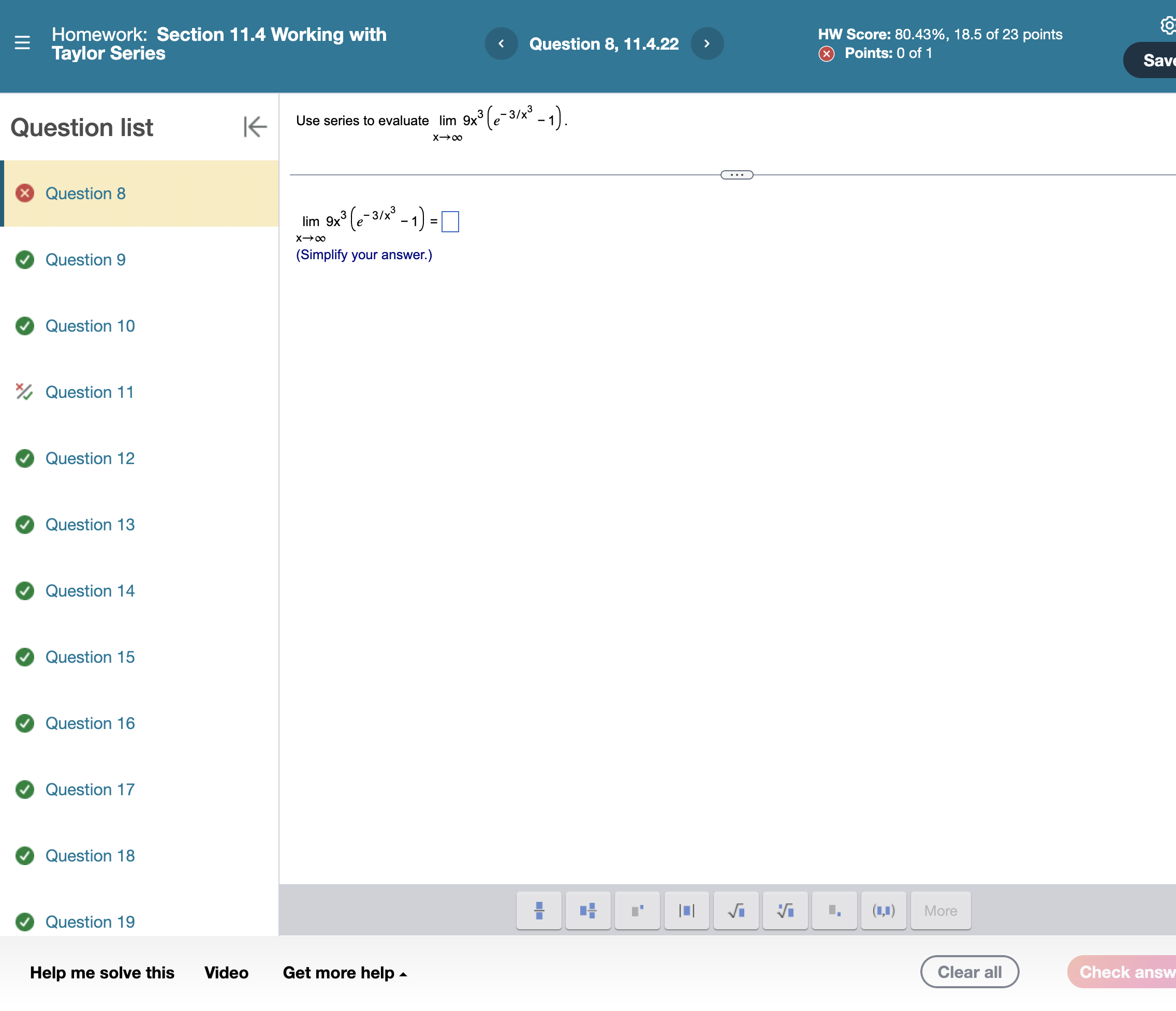Collapse the Question list panel
This screenshot has height=1011, width=1176.
point(255,127)
